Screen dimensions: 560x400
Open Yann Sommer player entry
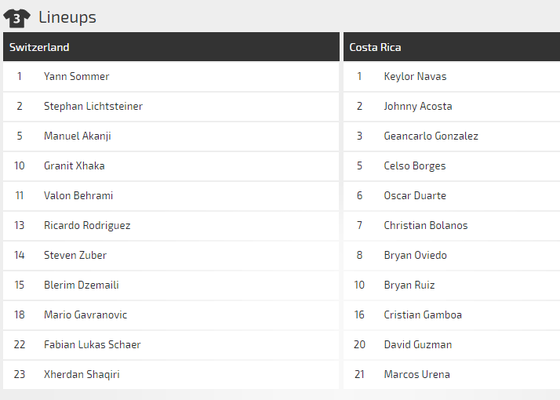(171, 76)
